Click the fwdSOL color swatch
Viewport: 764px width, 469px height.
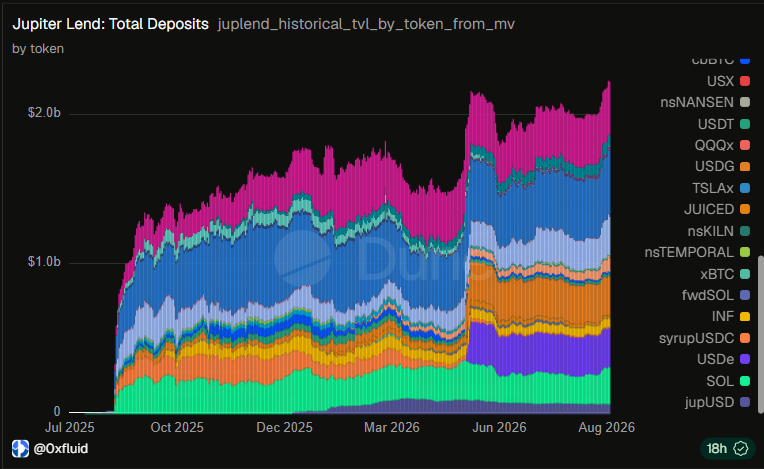(745, 295)
